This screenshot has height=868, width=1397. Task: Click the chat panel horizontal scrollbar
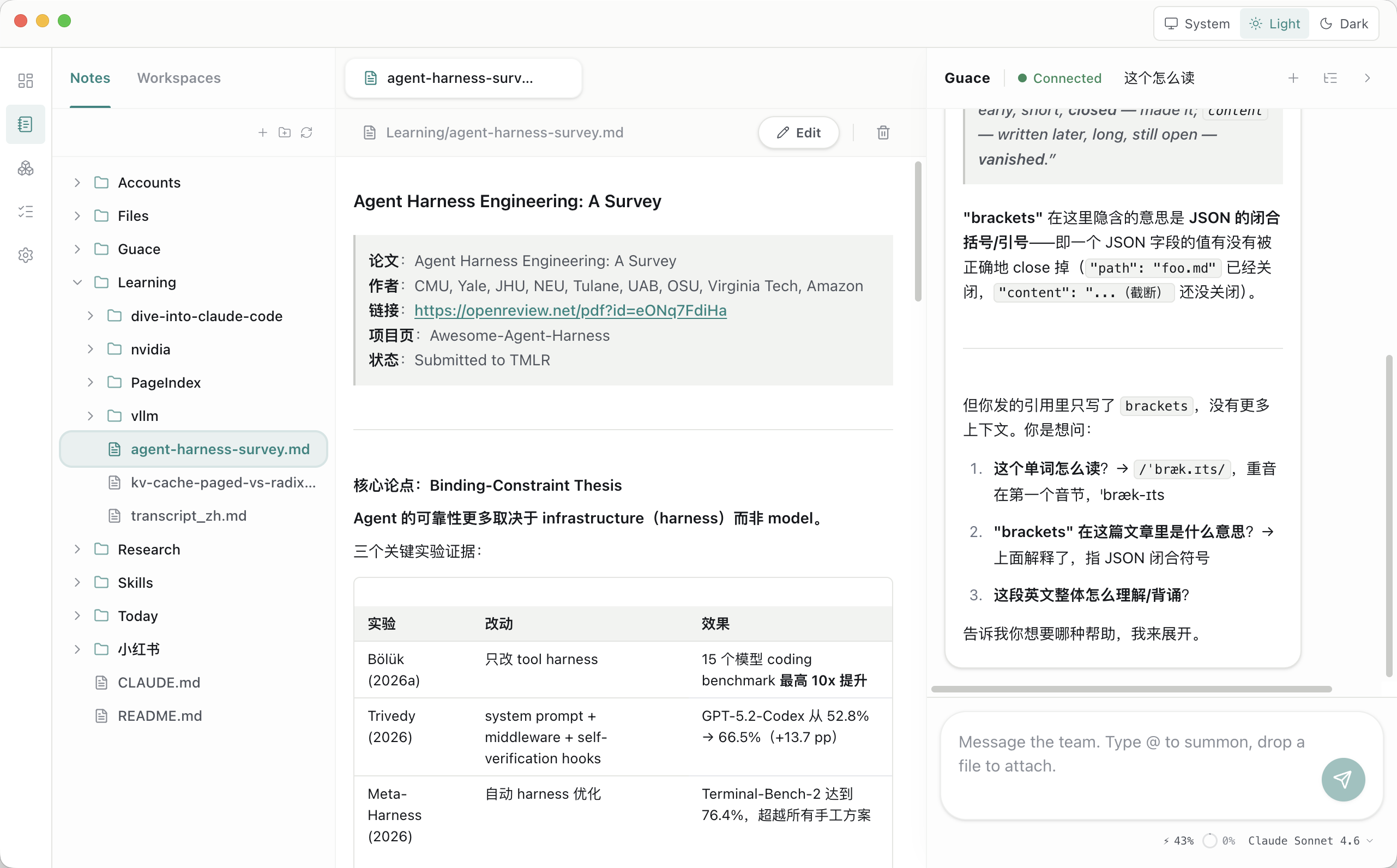click(x=1131, y=689)
